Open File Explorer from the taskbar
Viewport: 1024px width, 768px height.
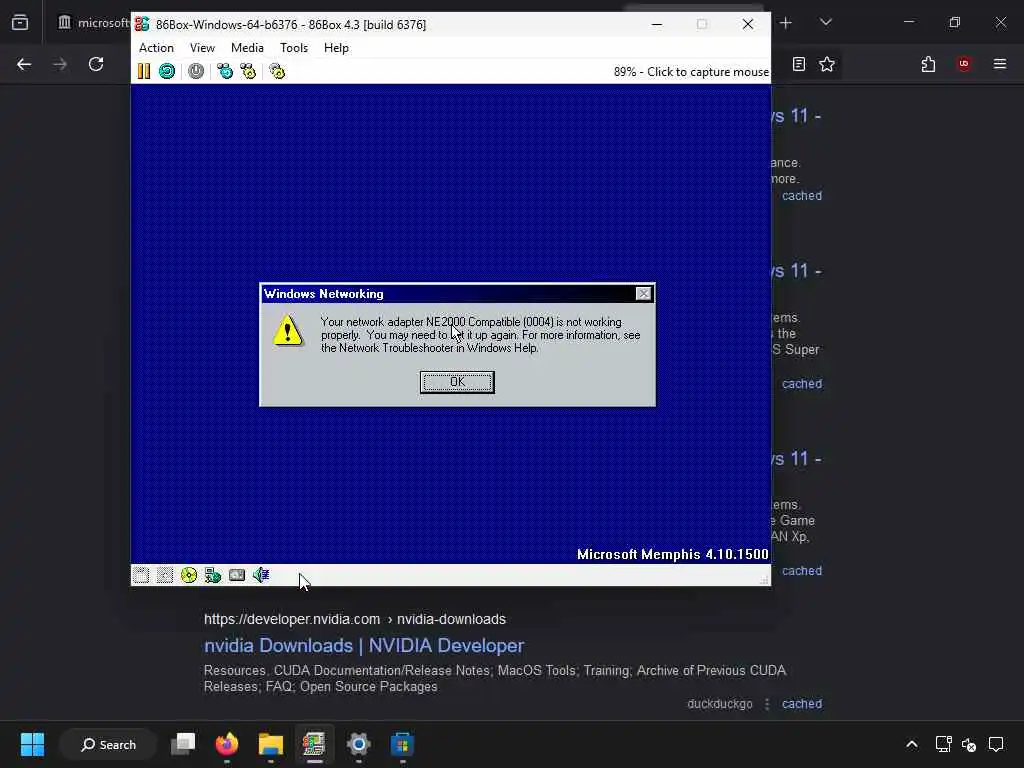click(270, 744)
